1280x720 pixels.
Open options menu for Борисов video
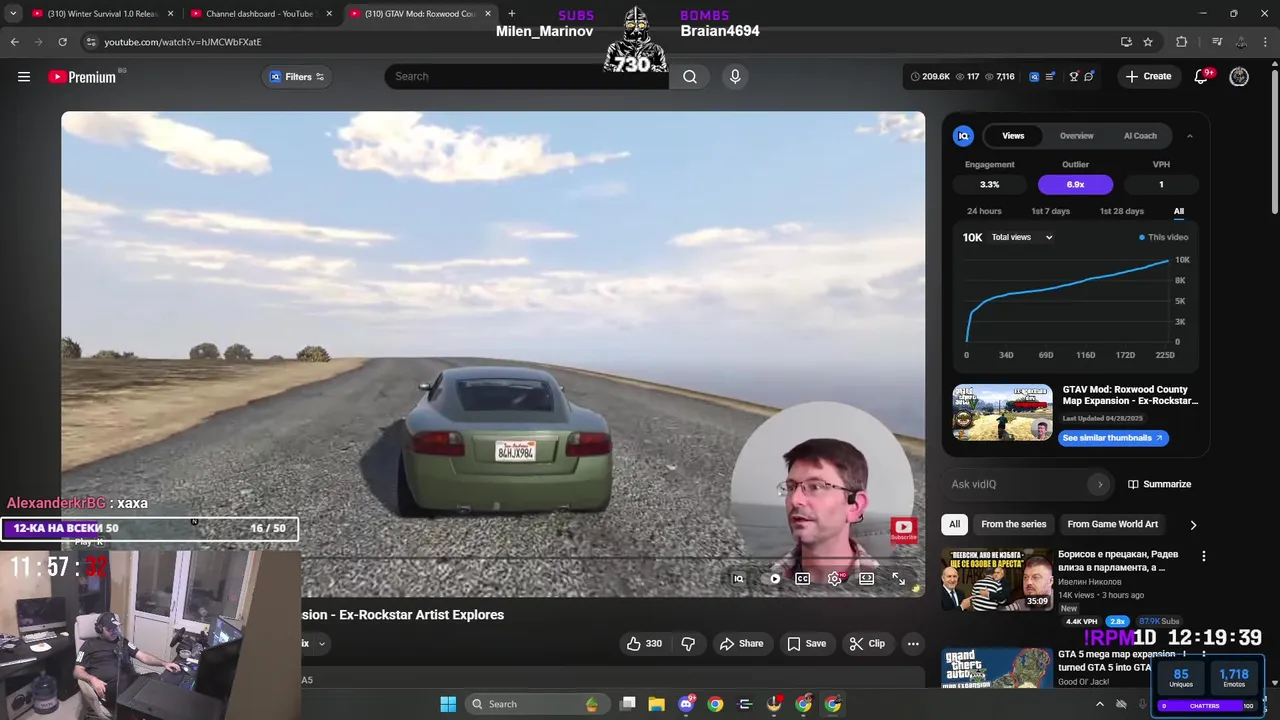coord(1203,556)
